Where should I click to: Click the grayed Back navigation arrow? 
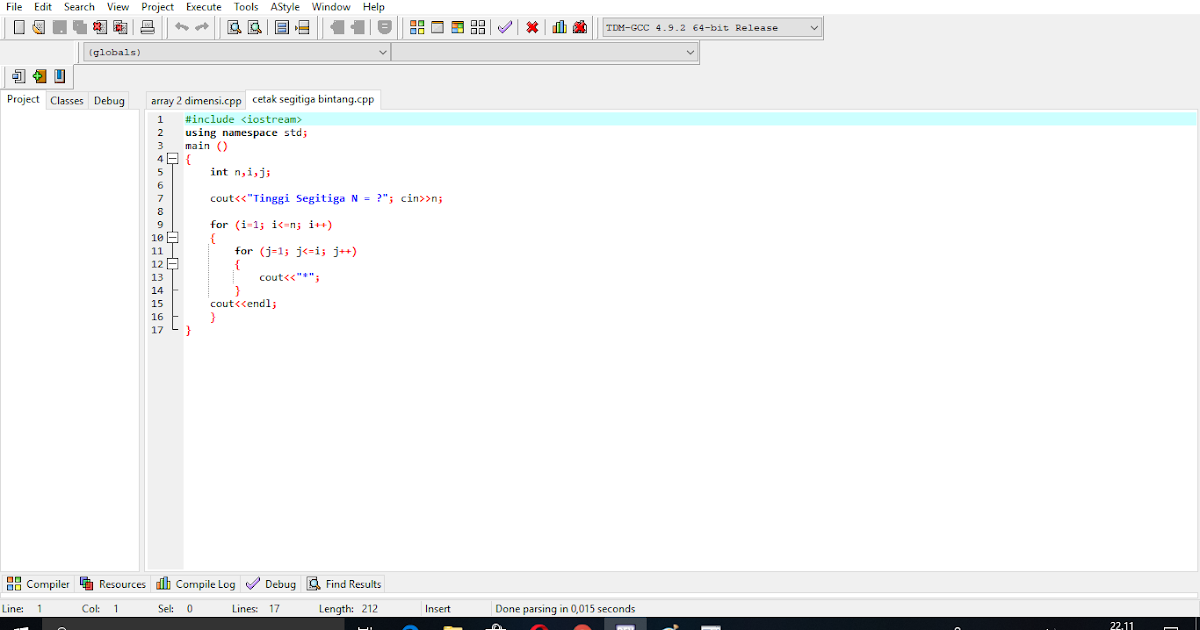337,27
